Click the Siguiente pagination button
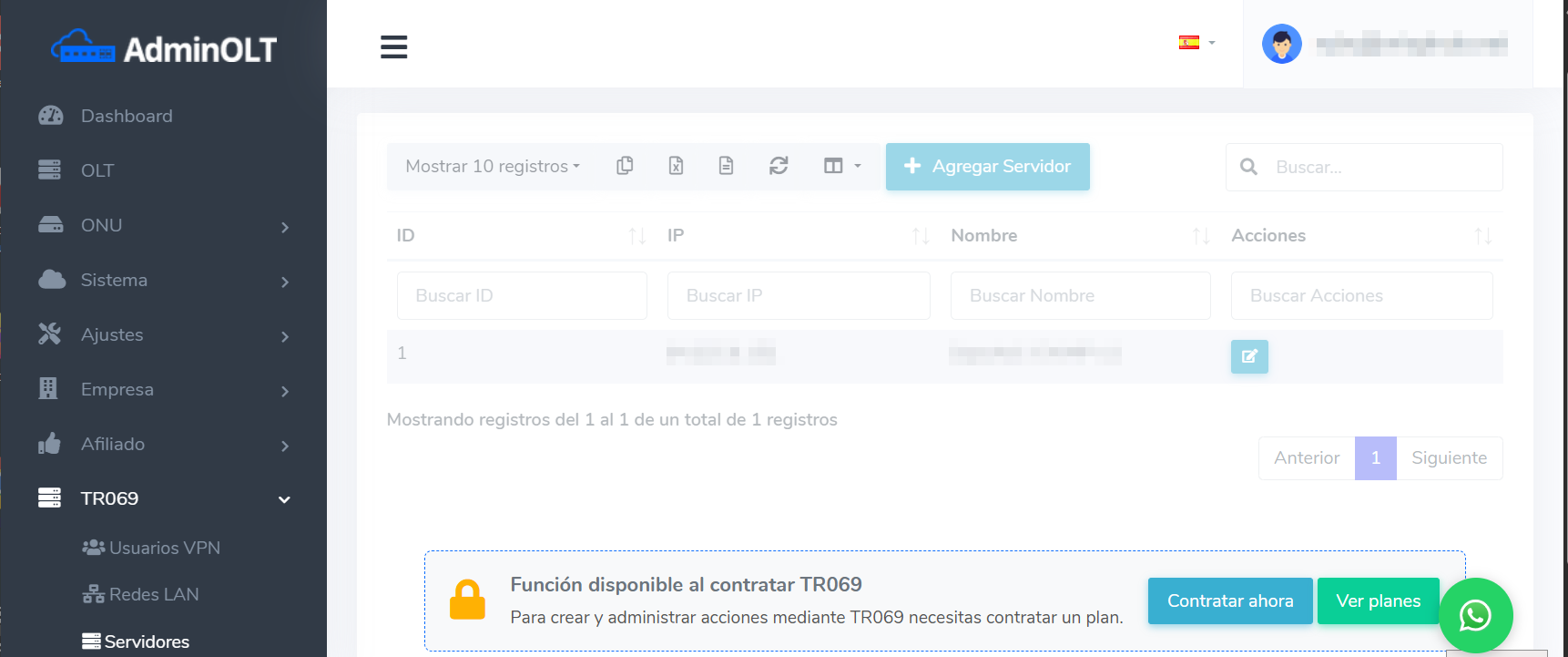 pos(1449,458)
